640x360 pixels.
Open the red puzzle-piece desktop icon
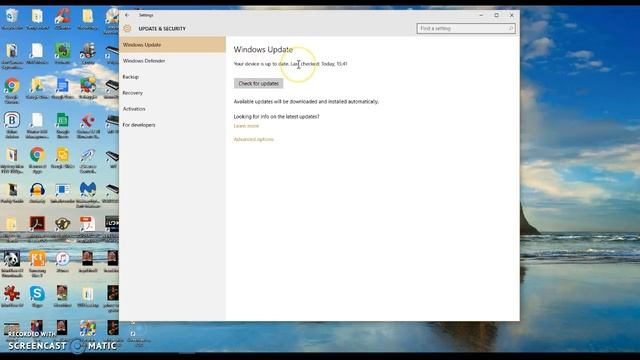pos(12,294)
